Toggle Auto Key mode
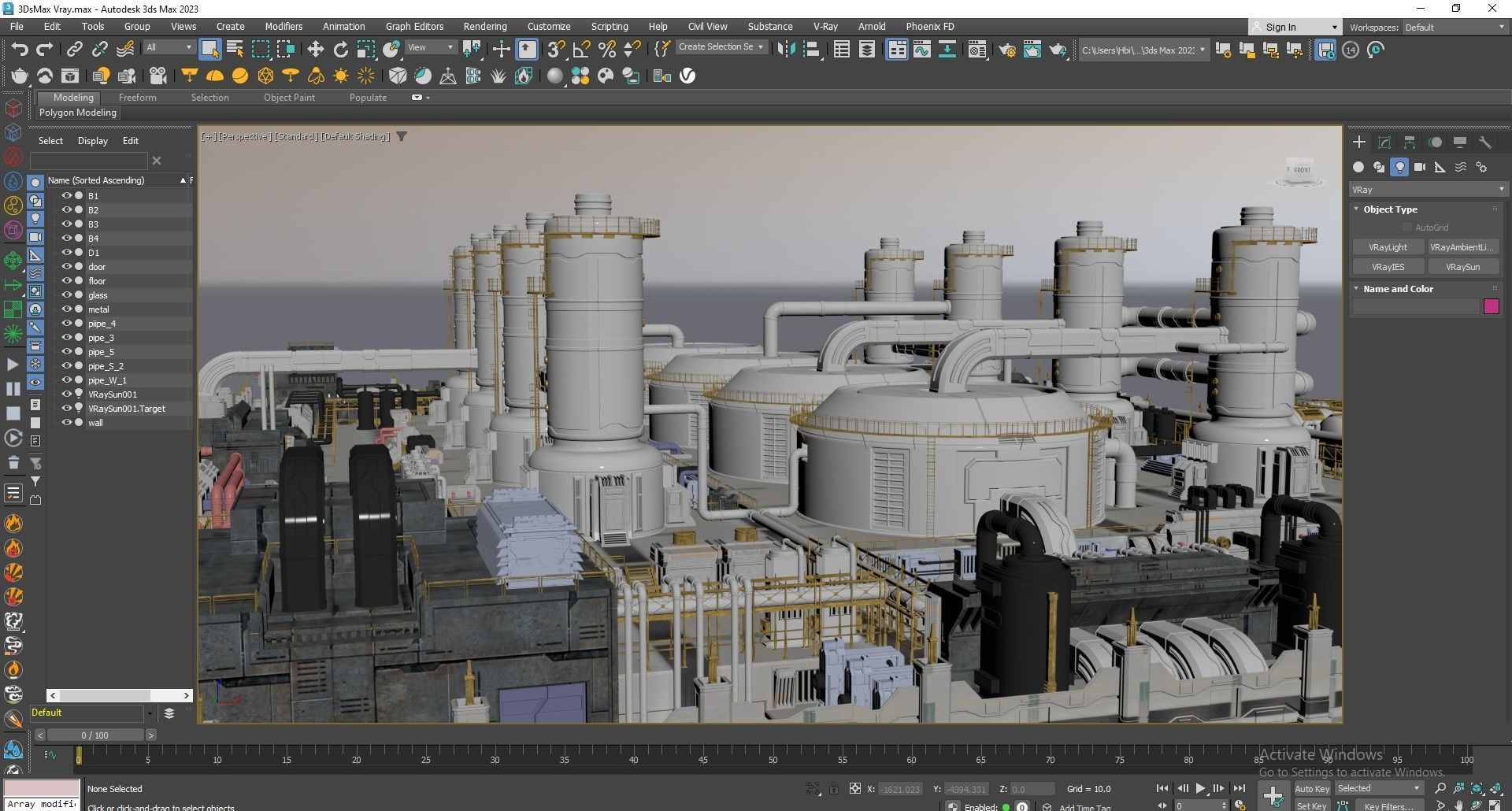The height and width of the screenshot is (811, 1512). (1311, 788)
